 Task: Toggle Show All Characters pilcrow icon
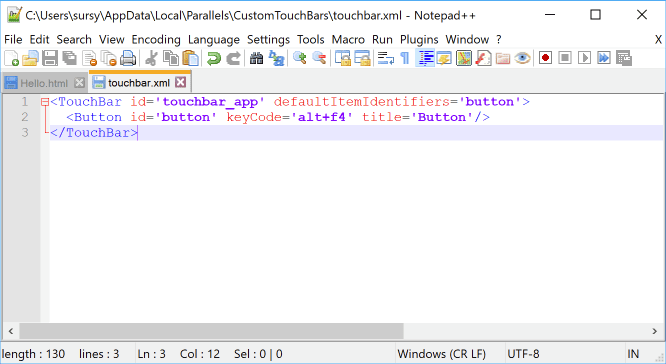405,58
